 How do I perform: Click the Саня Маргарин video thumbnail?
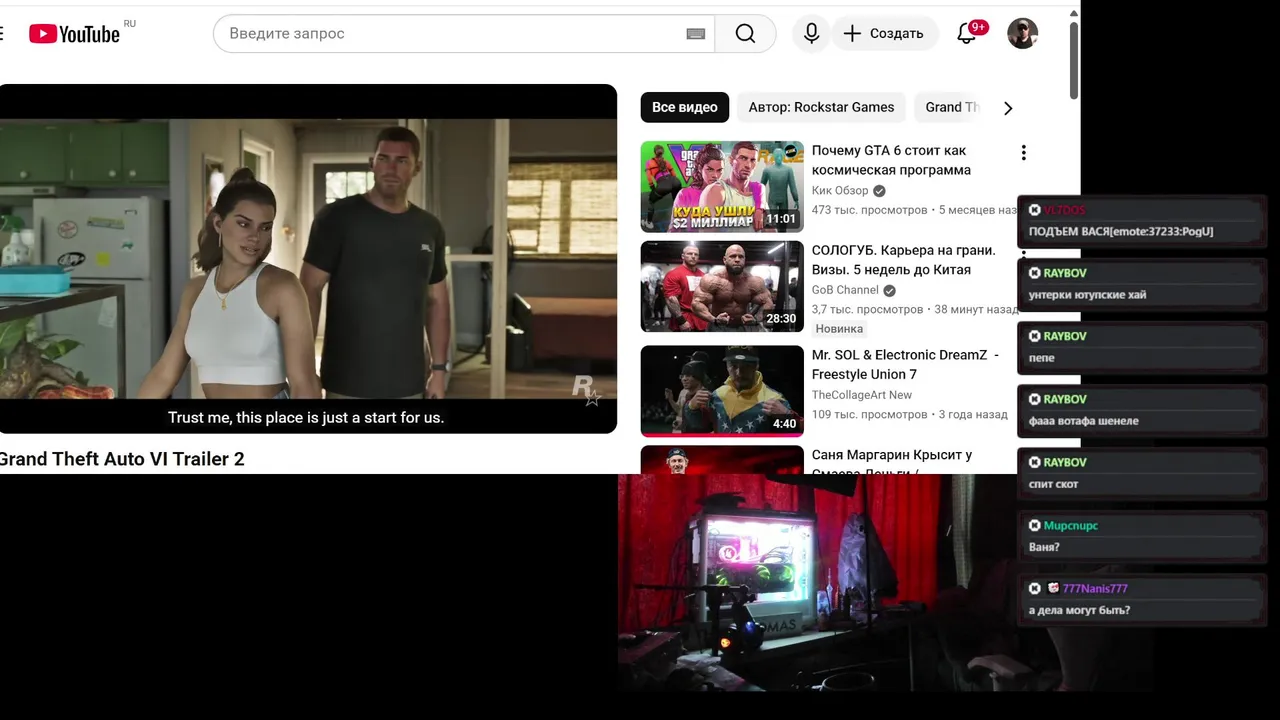[x=722, y=460]
